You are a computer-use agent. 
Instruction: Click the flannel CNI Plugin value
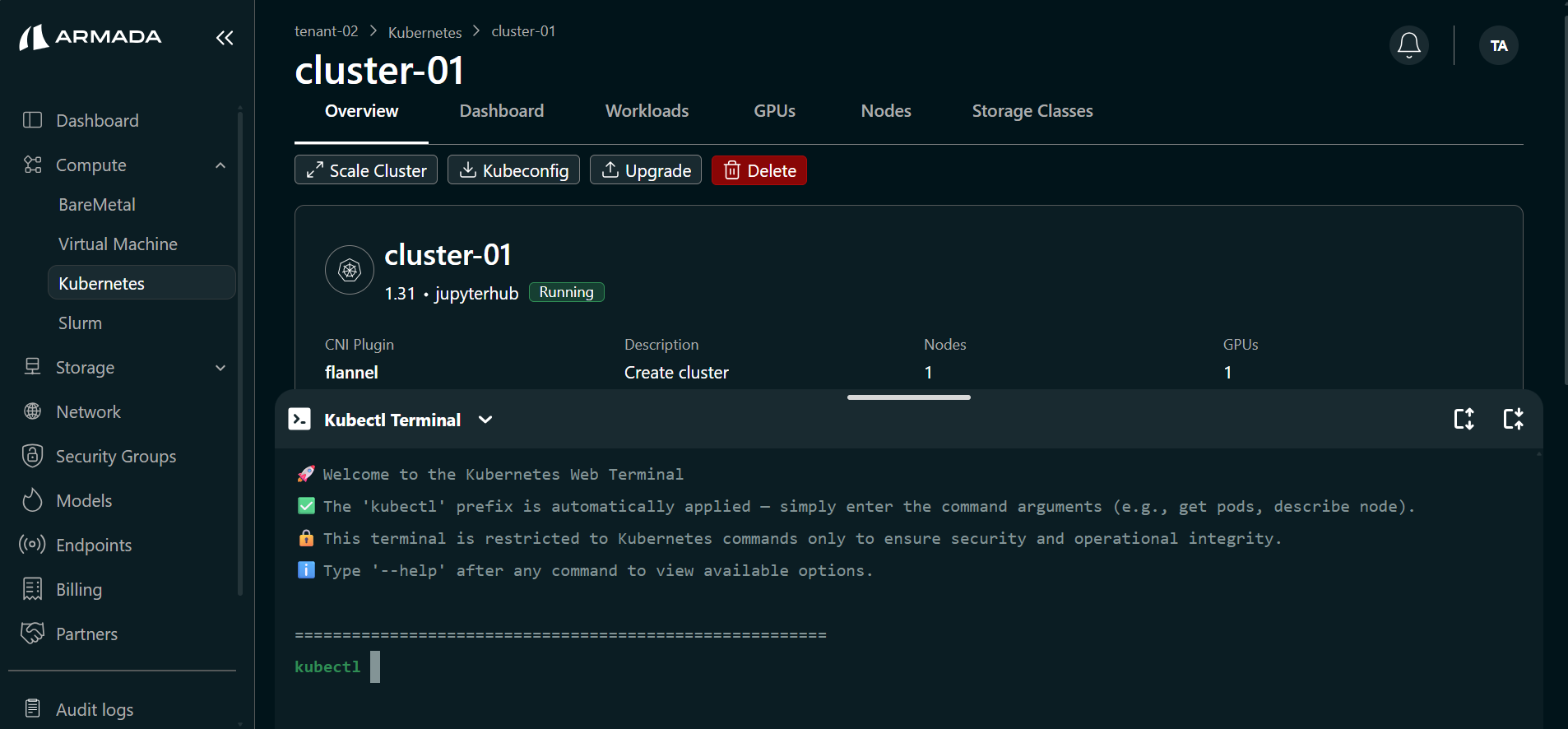(351, 372)
